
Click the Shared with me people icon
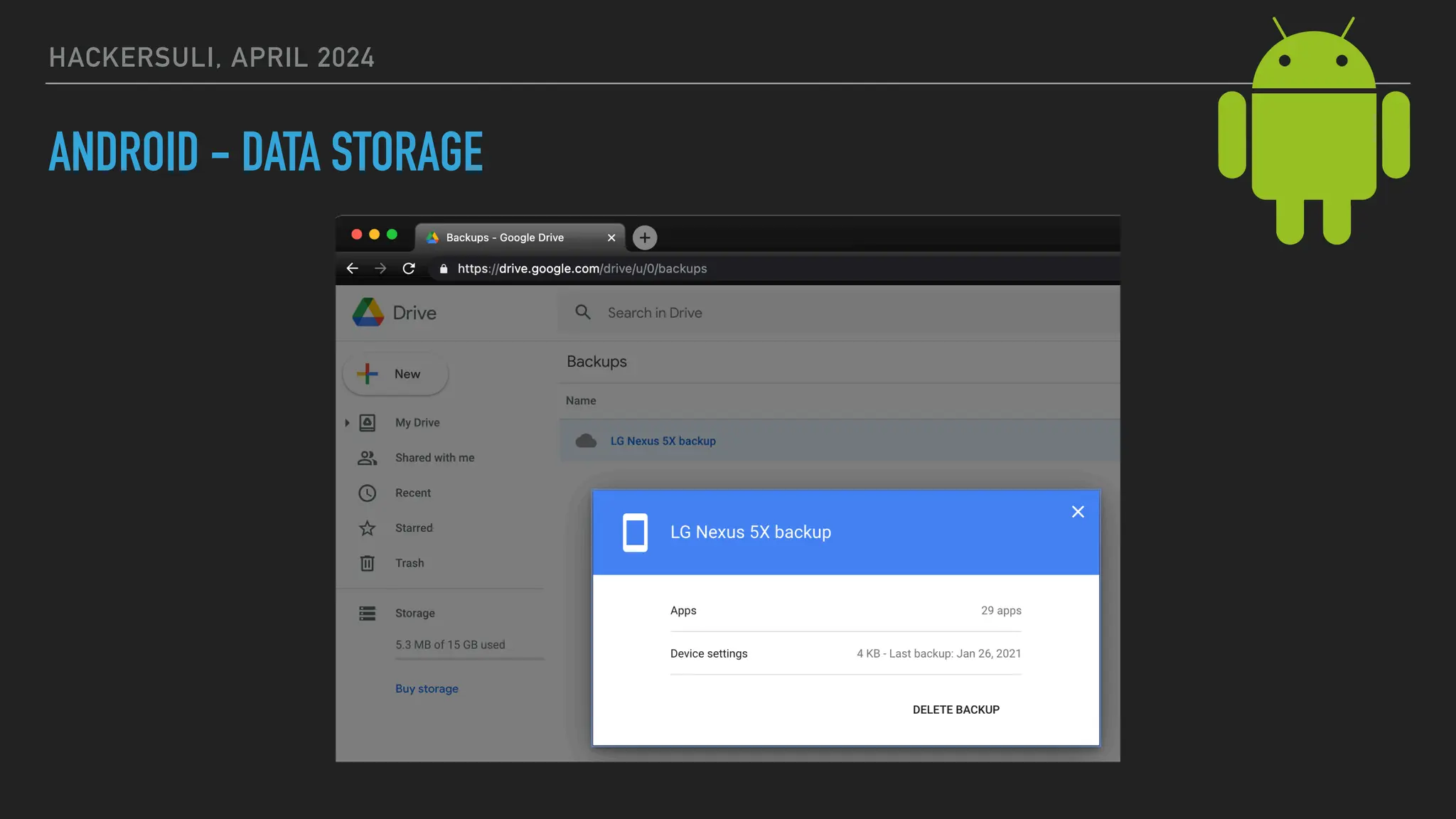click(367, 458)
